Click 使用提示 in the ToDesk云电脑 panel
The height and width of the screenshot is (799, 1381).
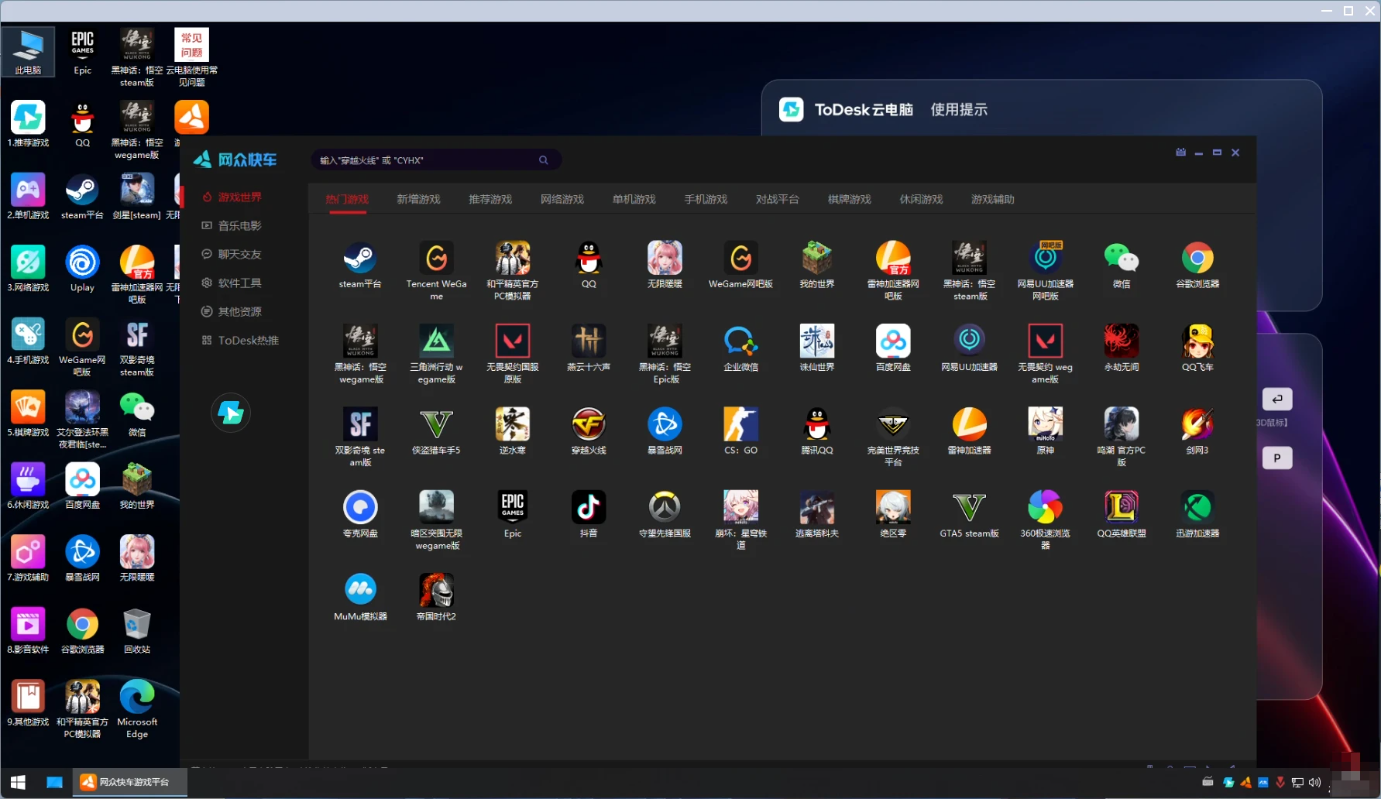point(959,110)
